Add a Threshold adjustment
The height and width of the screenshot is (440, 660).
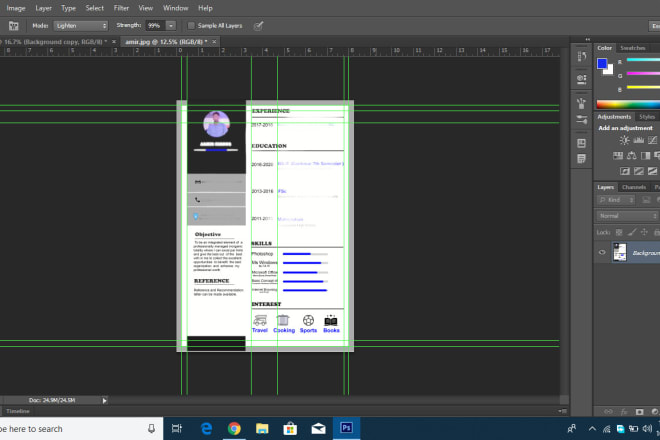(x=652, y=171)
